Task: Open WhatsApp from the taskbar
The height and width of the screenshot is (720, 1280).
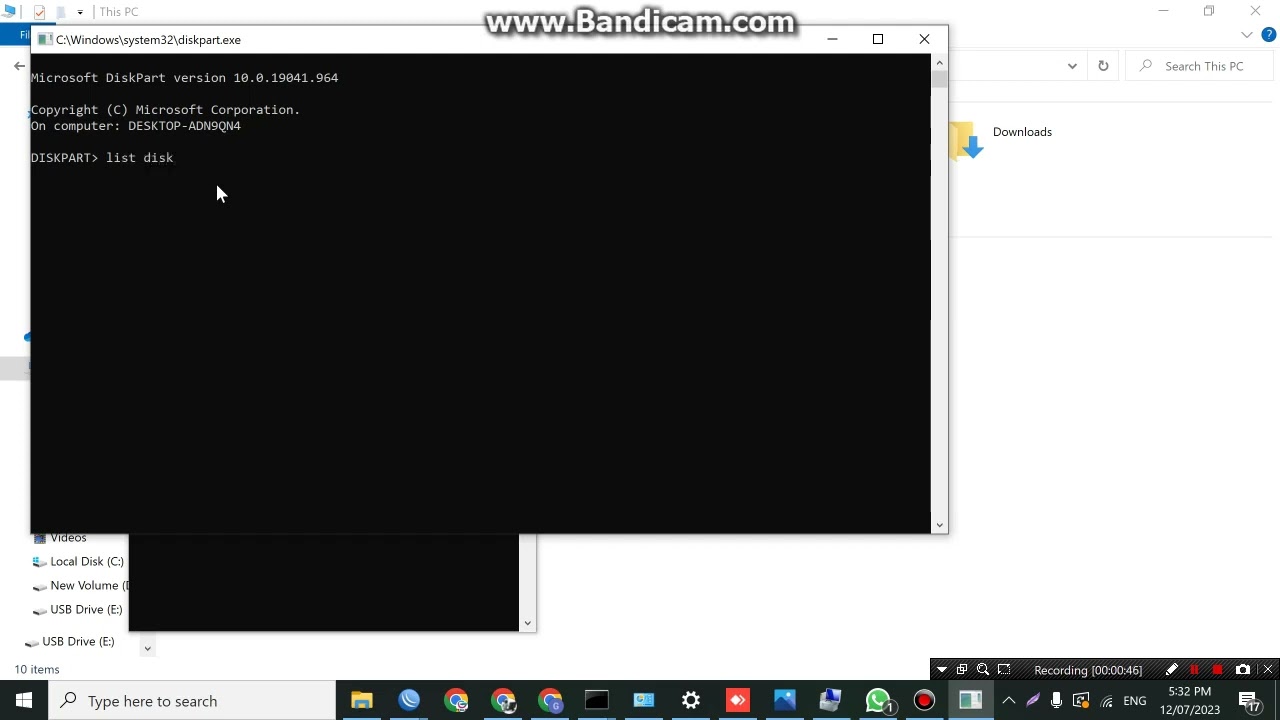Action: click(x=878, y=700)
